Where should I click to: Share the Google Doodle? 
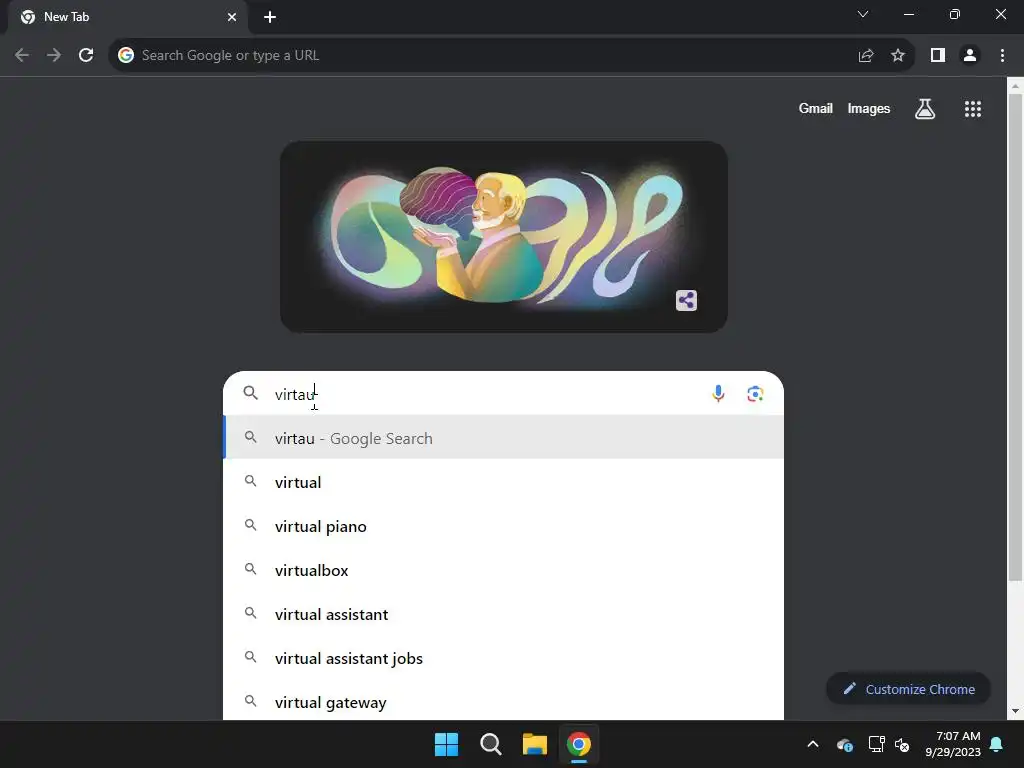pos(686,300)
